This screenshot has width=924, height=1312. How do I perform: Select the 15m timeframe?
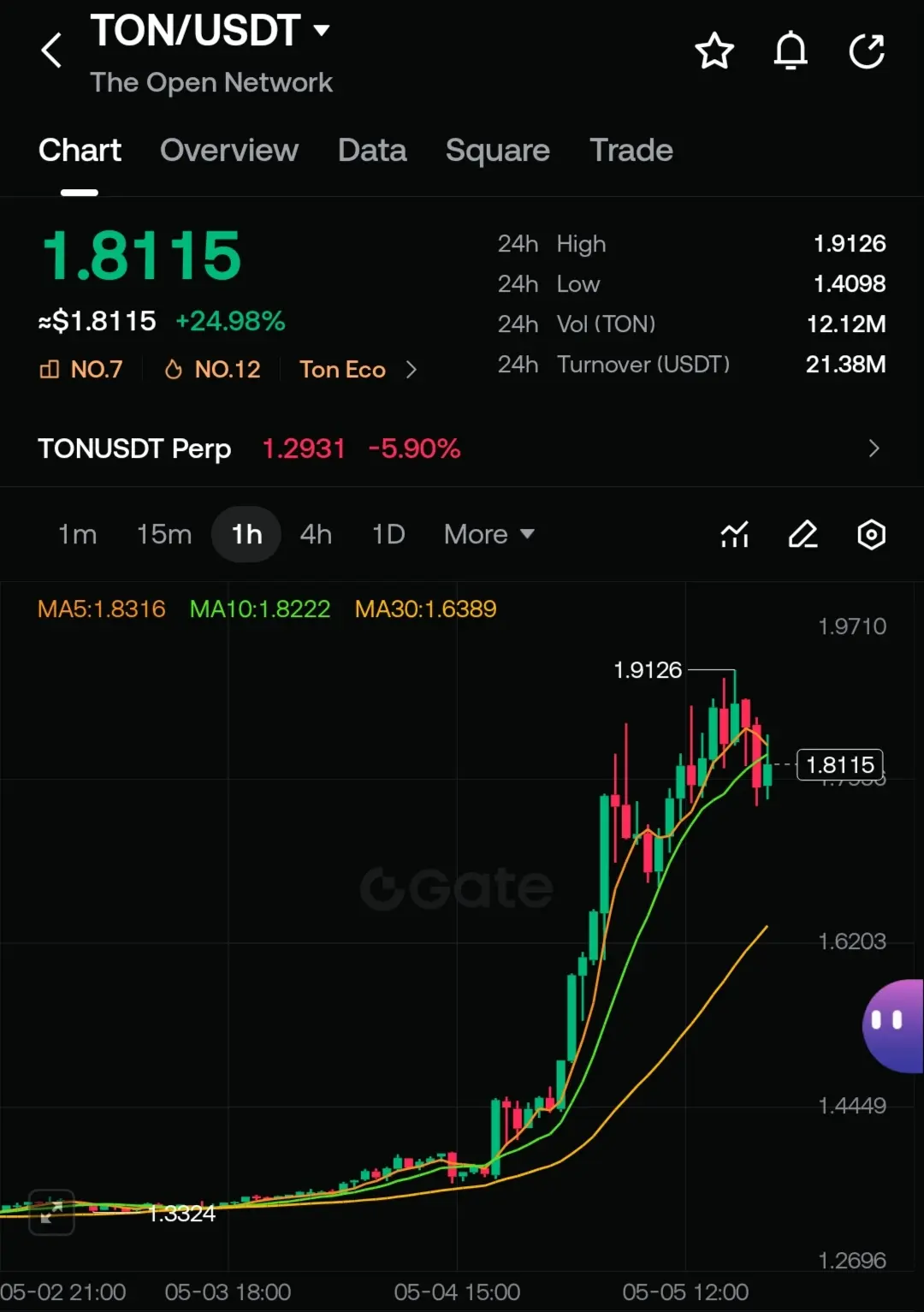coord(164,535)
